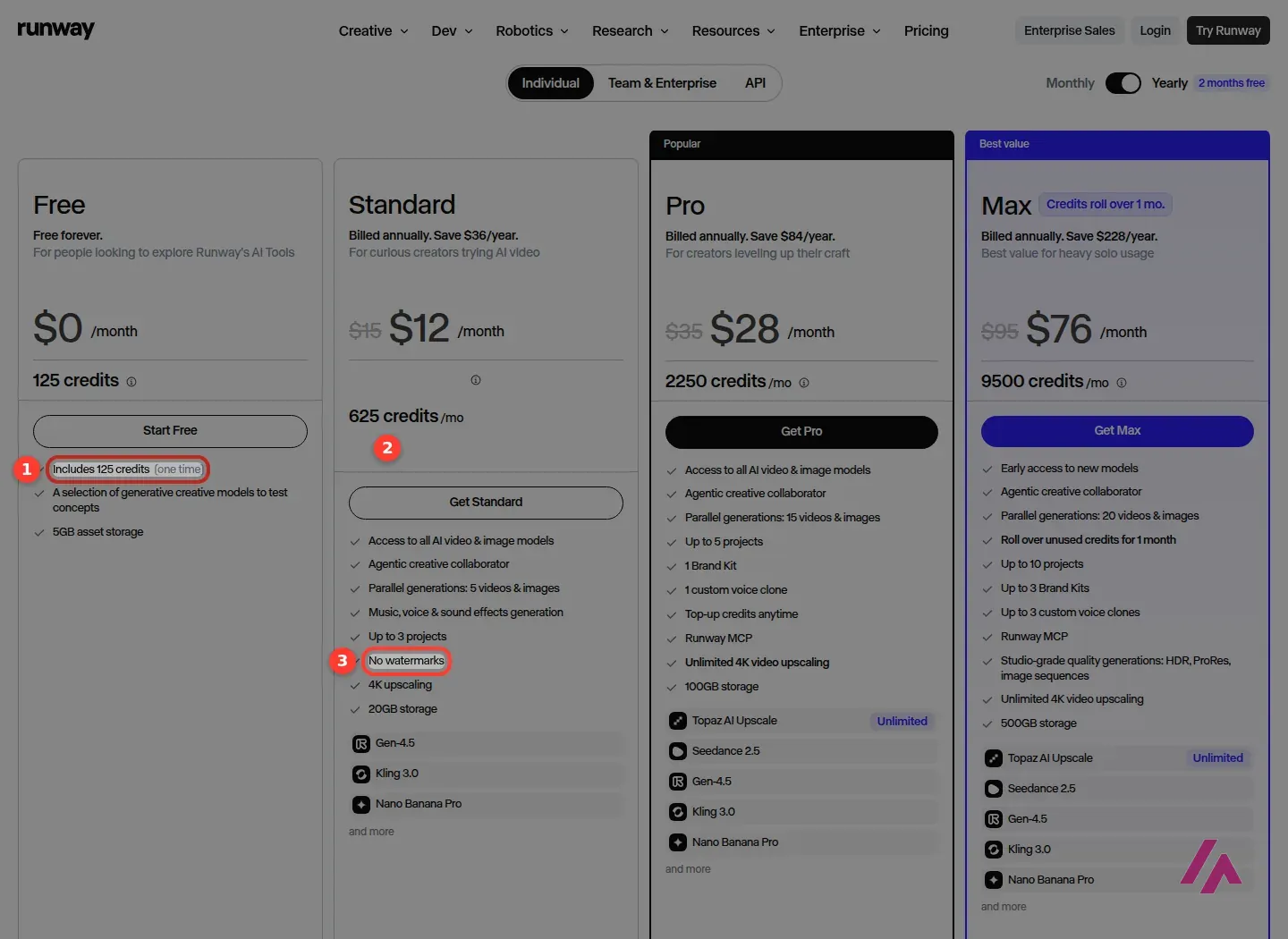Image resolution: width=1288 pixels, height=939 pixels.
Task: Click the Nano Banana Pro icon in Standard plan
Action: coord(361,805)
